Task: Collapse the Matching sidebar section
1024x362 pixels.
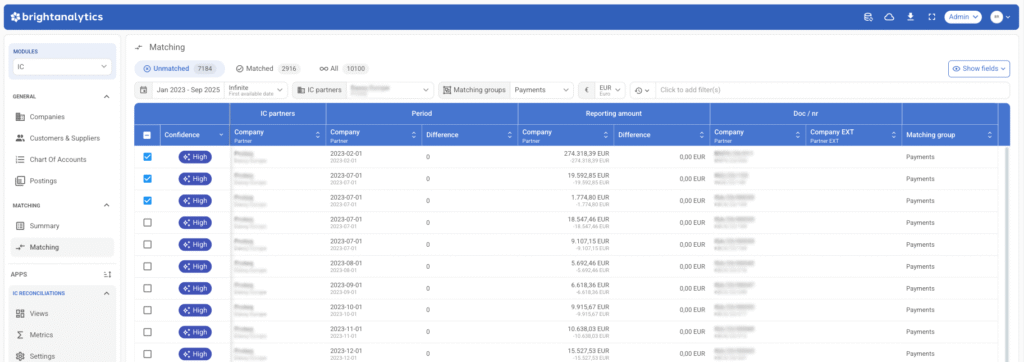Action: [x=107, y=205]
